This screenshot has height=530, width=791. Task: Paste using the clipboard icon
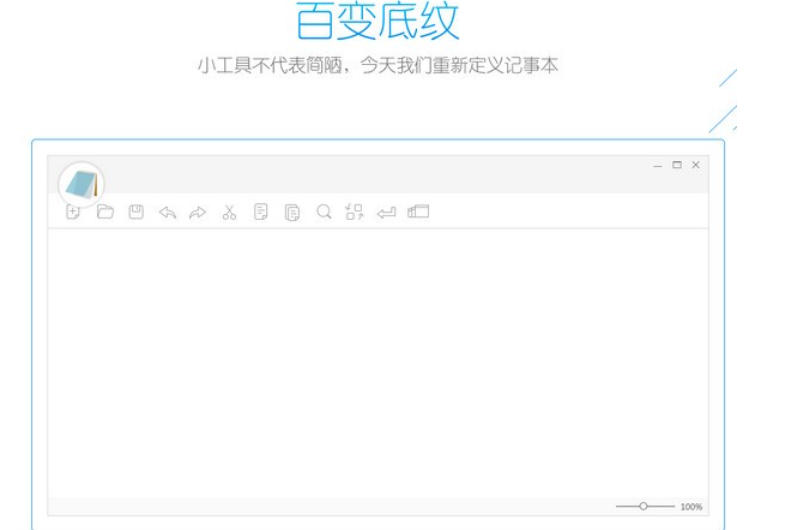(x=292, y=212)
